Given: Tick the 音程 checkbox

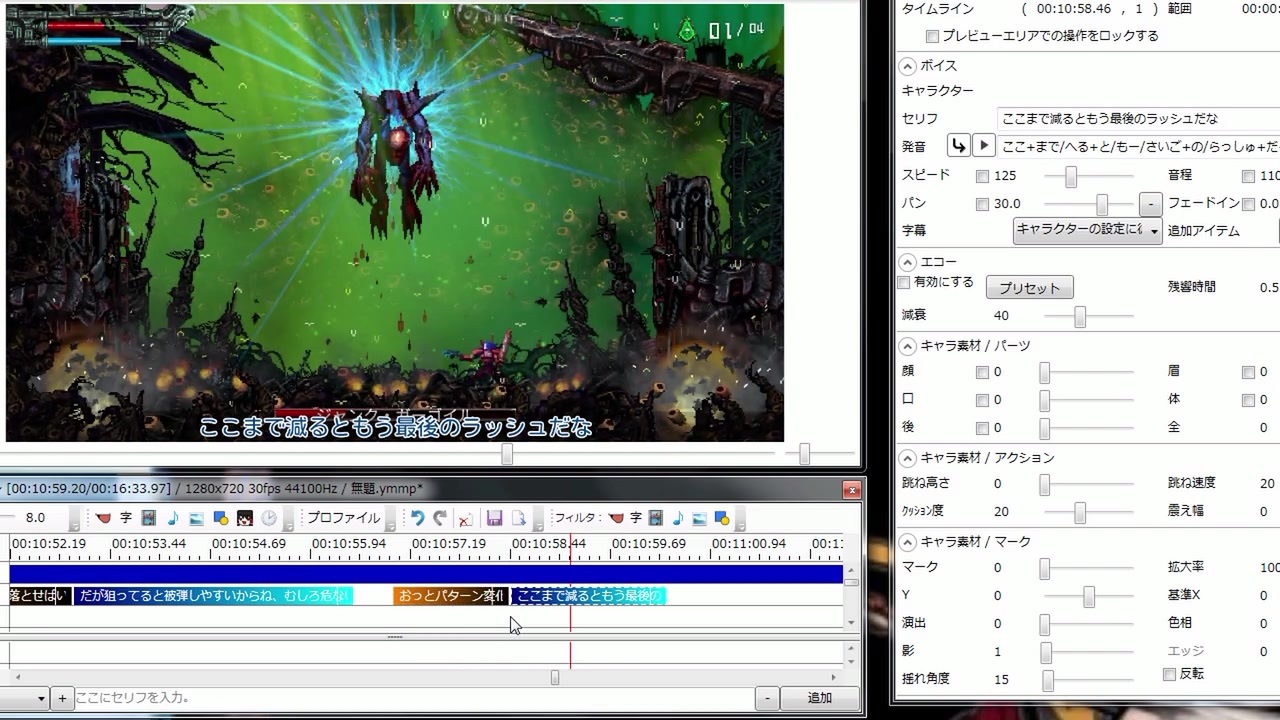Looking at the screenshot, I should tap(1248, 176).
